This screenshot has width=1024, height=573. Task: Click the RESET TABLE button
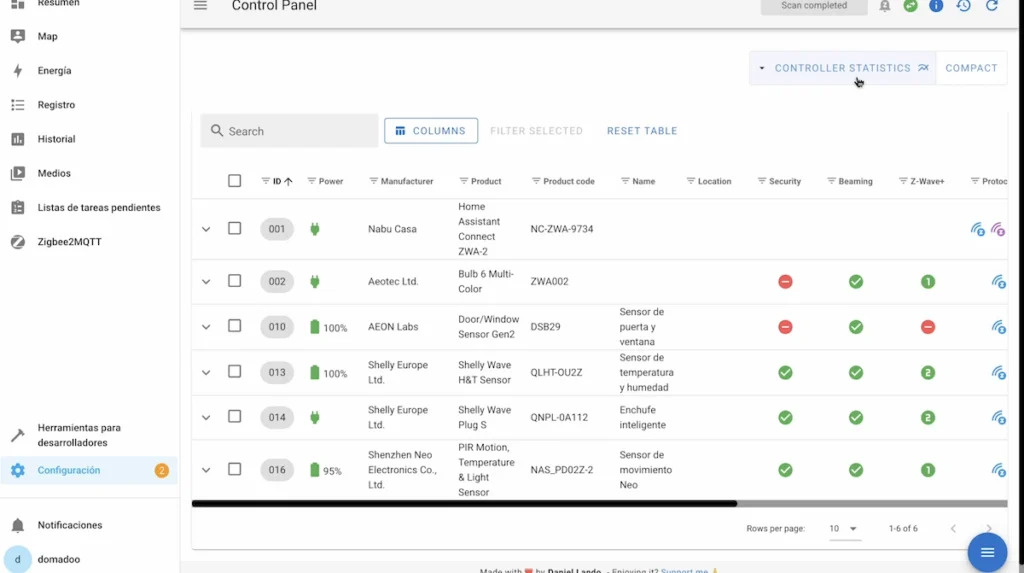642,131
